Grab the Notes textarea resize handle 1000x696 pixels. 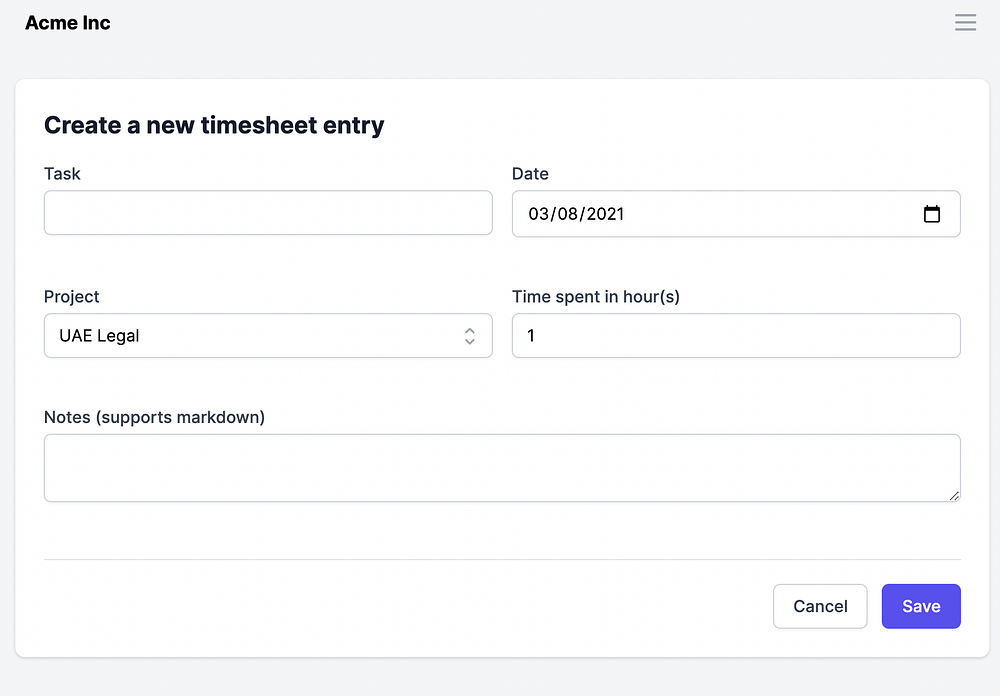[954, 495]
